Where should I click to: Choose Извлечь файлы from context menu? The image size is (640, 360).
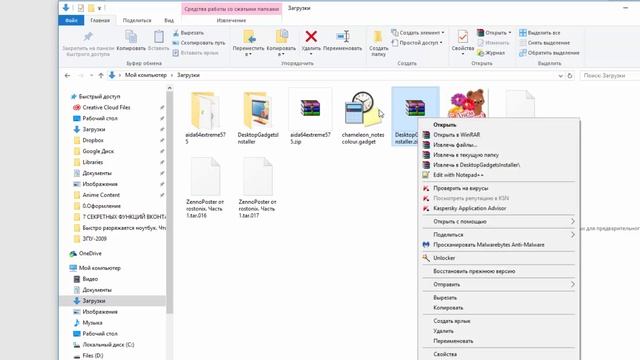coord(498,145)
